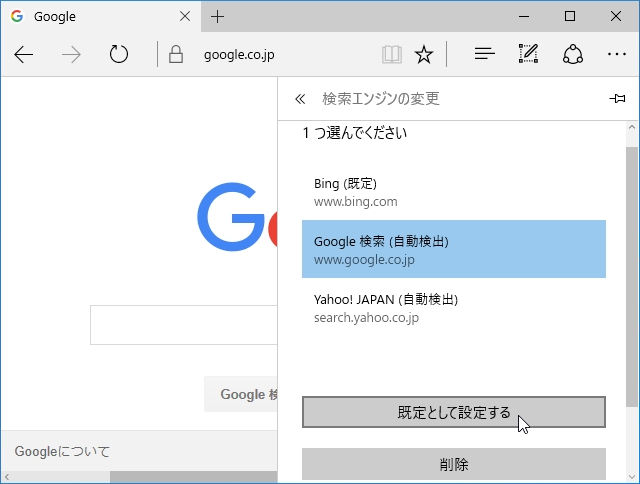Open reading view book icon

tap(392, 54)
